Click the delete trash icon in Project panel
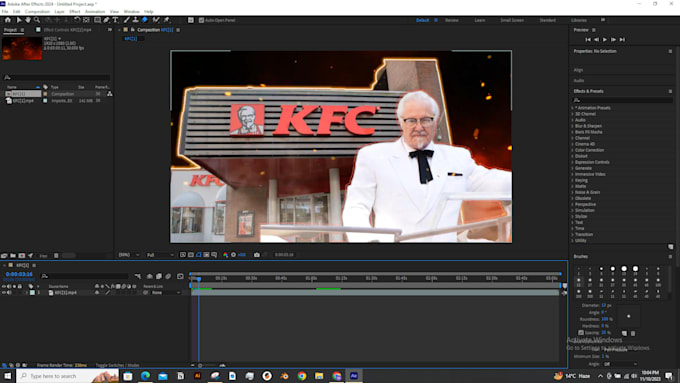Screen dimensions: 680x383 (56, 256)
